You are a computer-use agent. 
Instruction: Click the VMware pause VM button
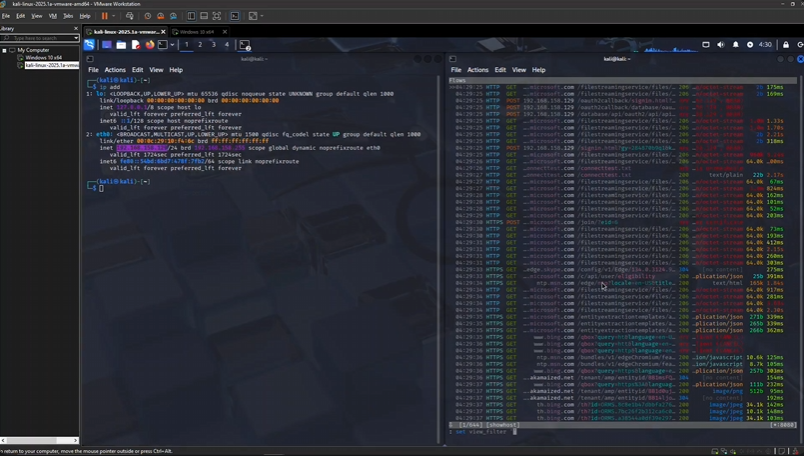pyautogui.click(x=105, y=16)
